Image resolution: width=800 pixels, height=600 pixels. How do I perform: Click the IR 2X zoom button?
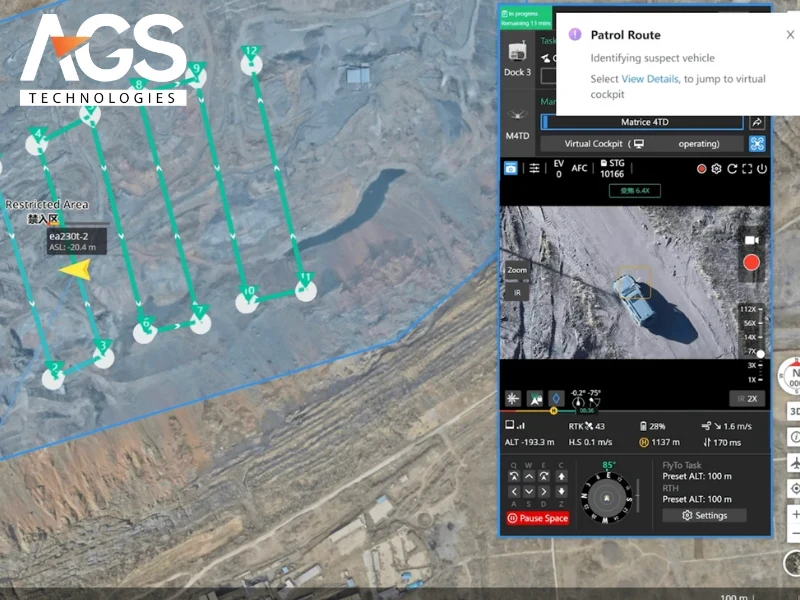[x=747, y=398]
